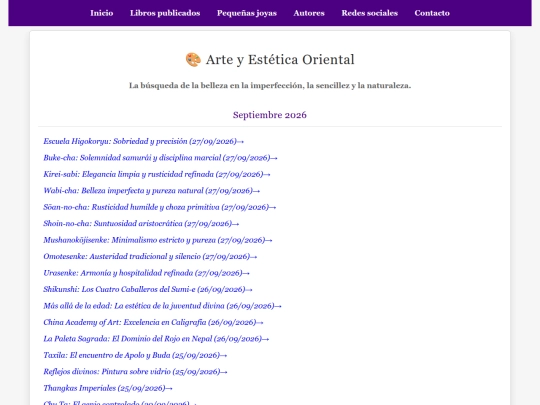The width and height of the screenshot is (540, 405).
Task: Open Mushanokōjisenke: Minimalismo estricto article
Action: (x=158, y=240)
